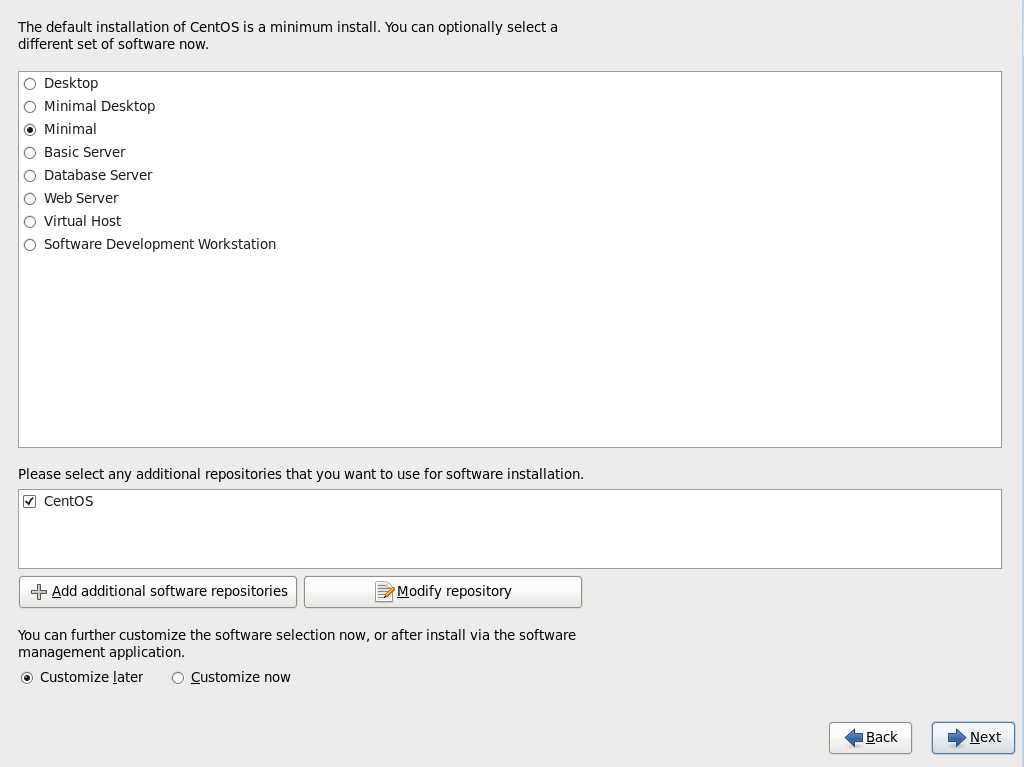Proceed by clicking Next
The width and height of the screenshot is (1024, 767).
tap(972, 737)
